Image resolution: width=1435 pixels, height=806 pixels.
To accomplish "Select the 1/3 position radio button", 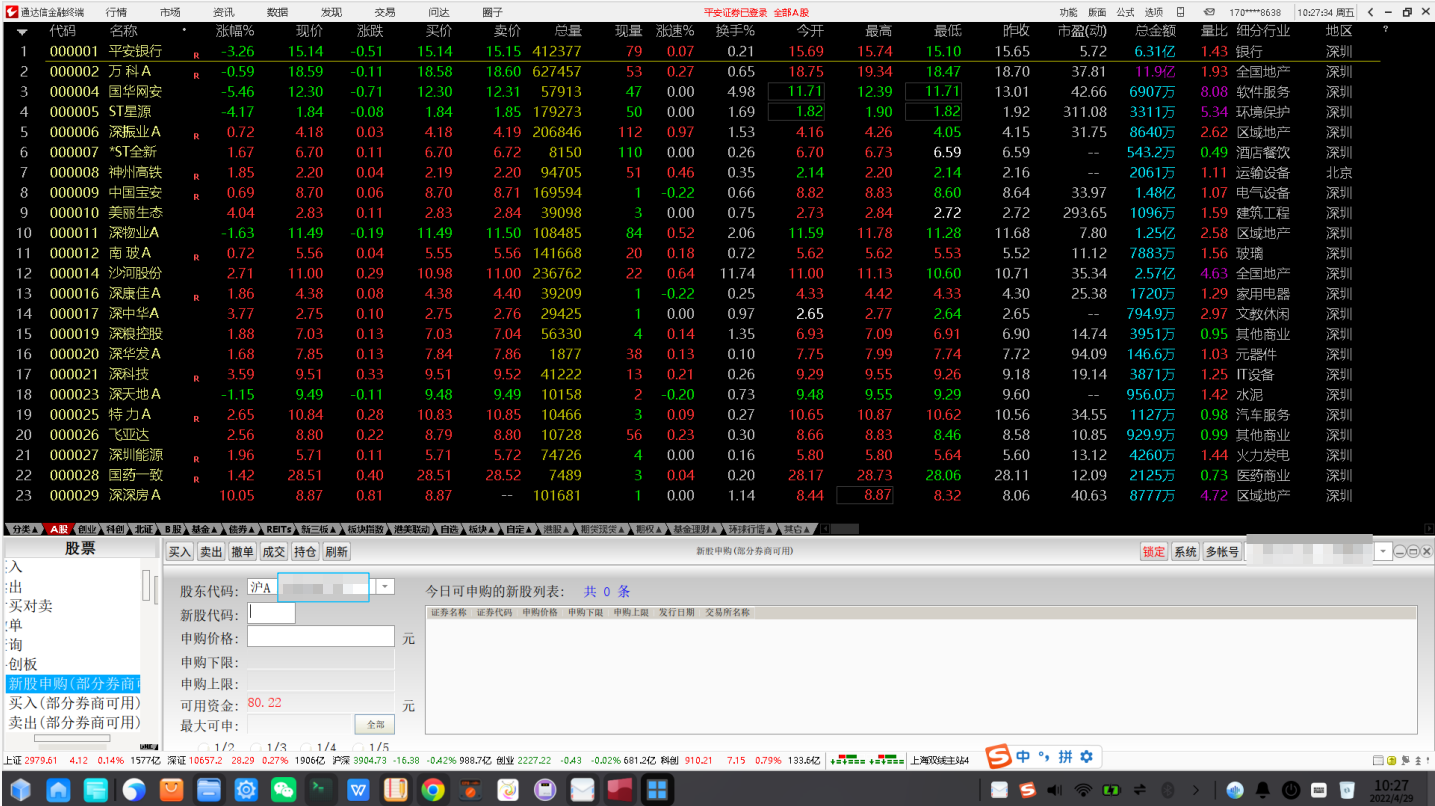I will click(x=257, y=748).
